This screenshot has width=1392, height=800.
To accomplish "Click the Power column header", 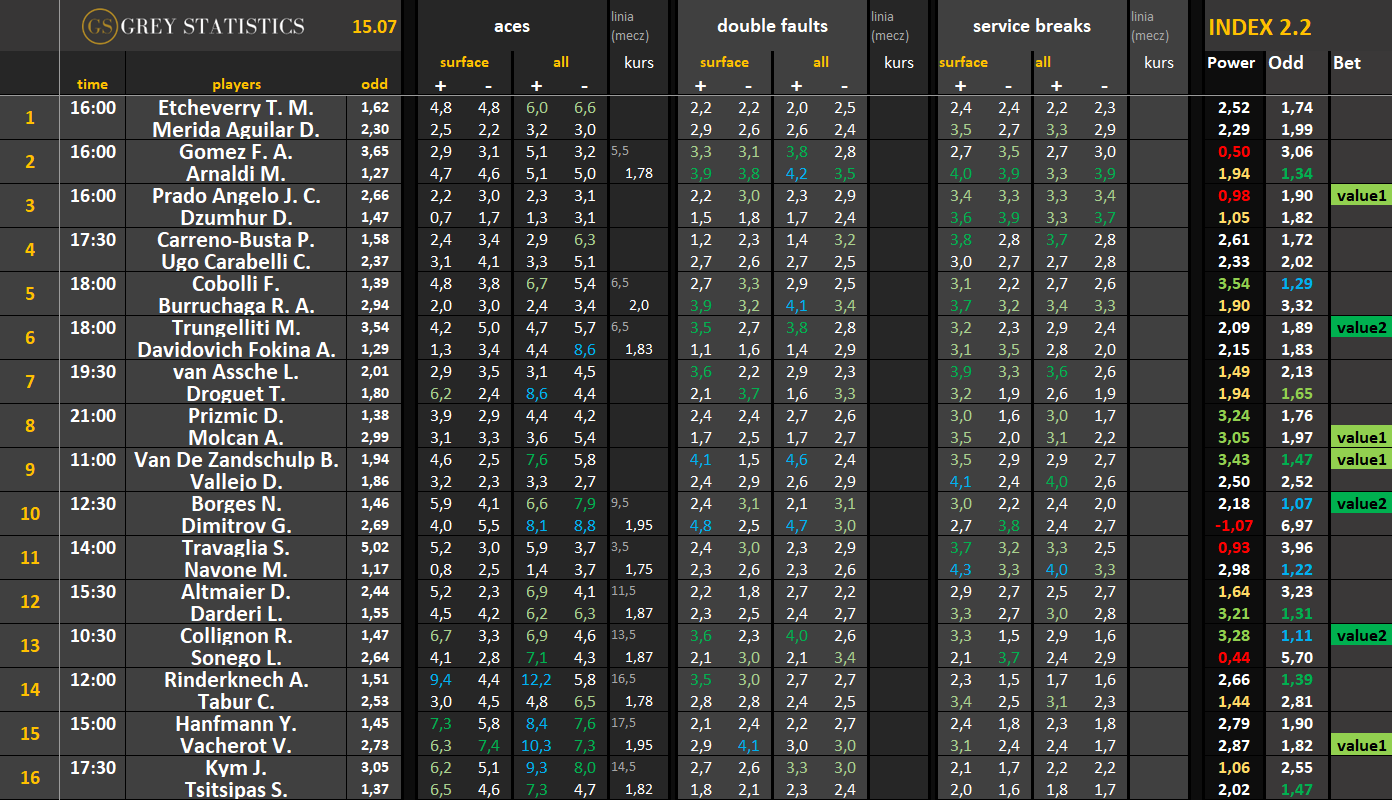I will point(1231,62).
